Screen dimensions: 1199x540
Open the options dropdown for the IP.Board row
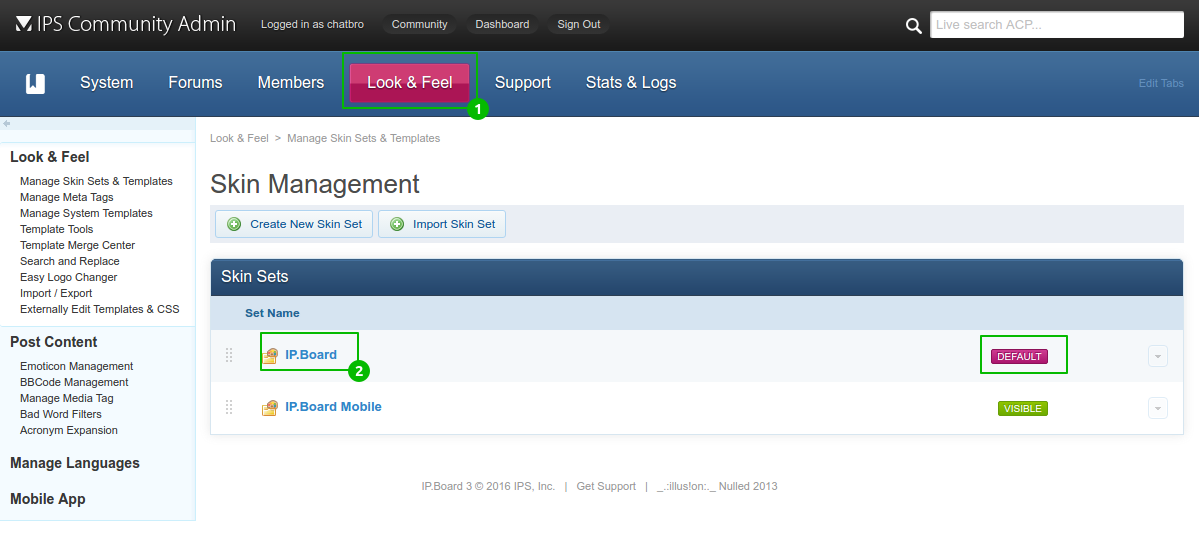[x=1158, y=356]
